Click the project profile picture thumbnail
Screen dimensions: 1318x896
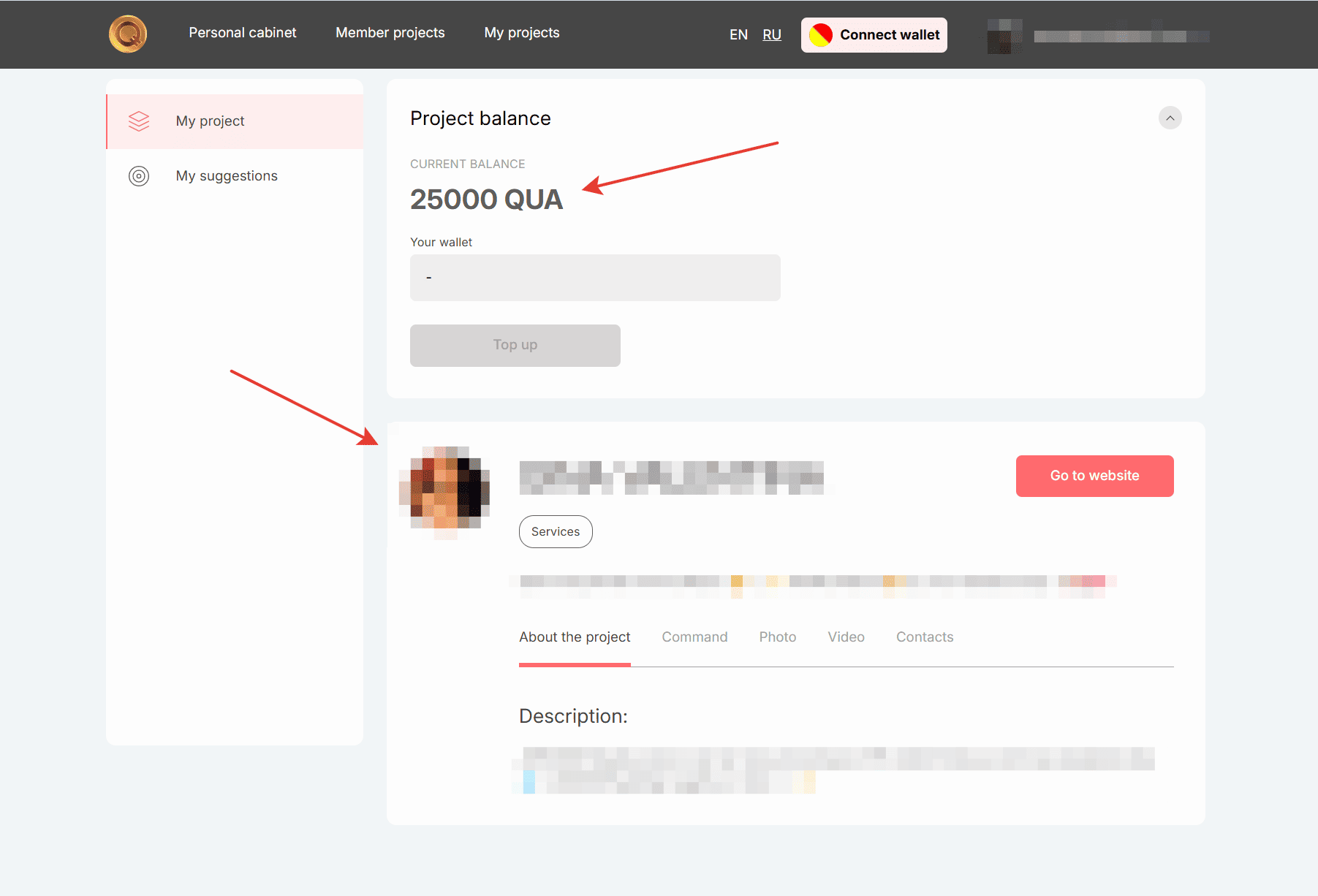pos(443,493)
